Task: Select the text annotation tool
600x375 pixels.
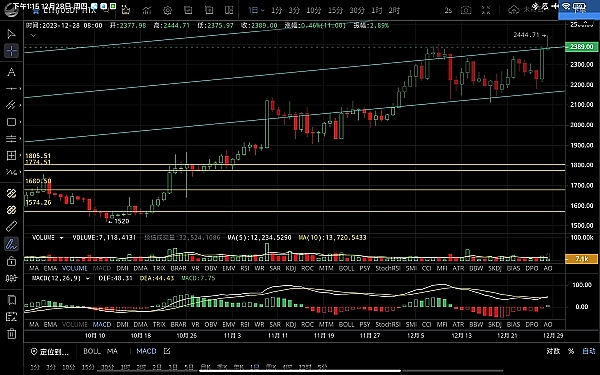Action: coord(11,72)
